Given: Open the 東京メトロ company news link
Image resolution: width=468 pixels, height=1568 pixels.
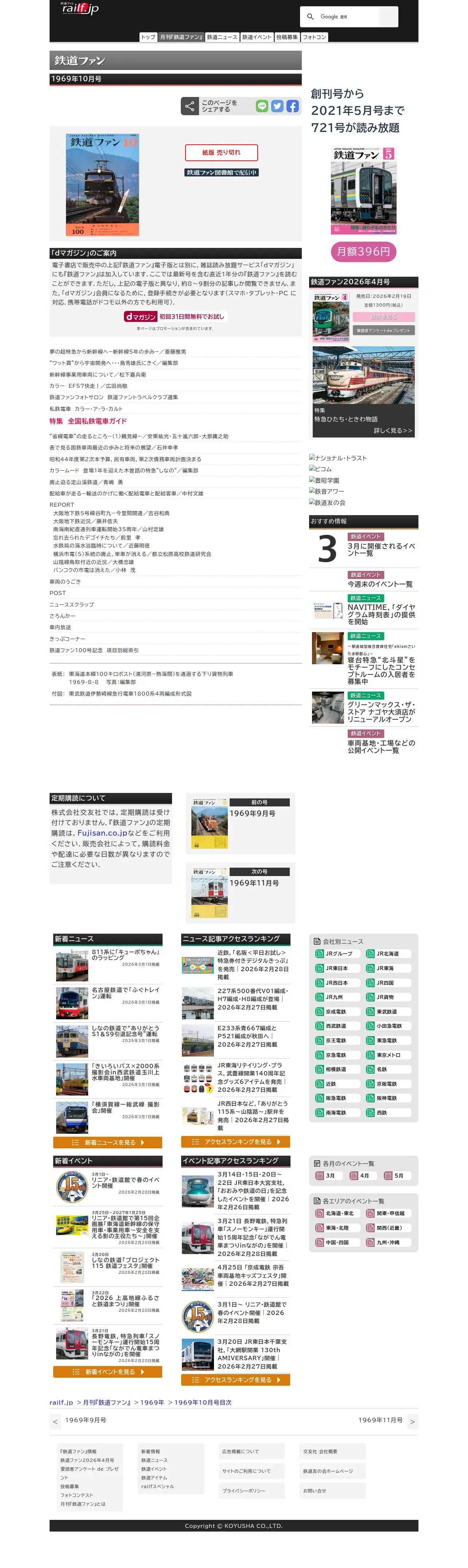Looking at the screenshot, I should tap(388, 1055).
